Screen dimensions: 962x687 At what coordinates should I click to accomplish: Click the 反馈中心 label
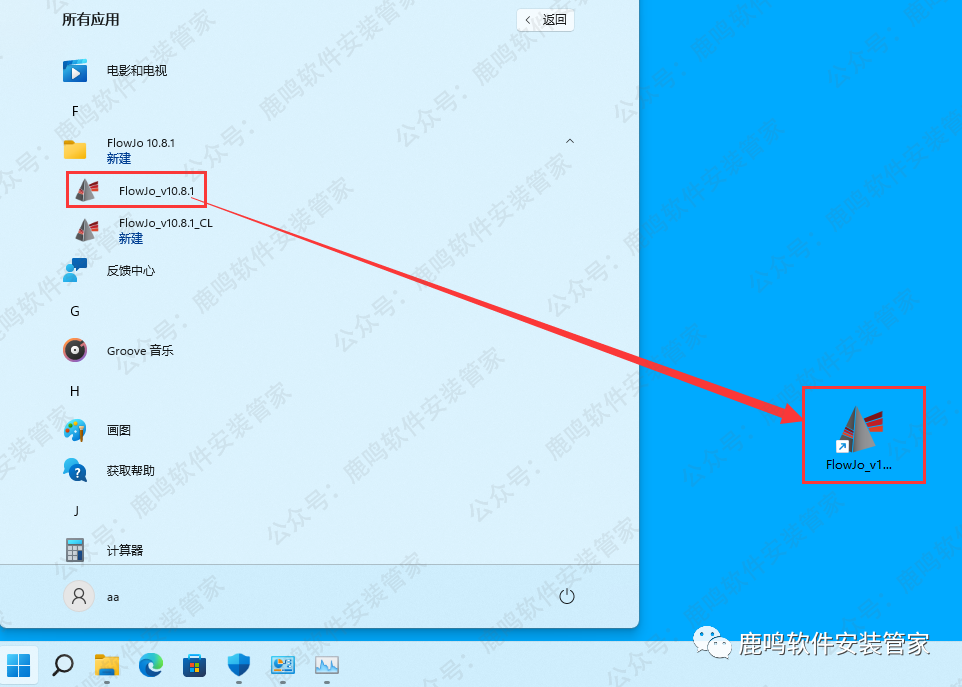point(131,271)
